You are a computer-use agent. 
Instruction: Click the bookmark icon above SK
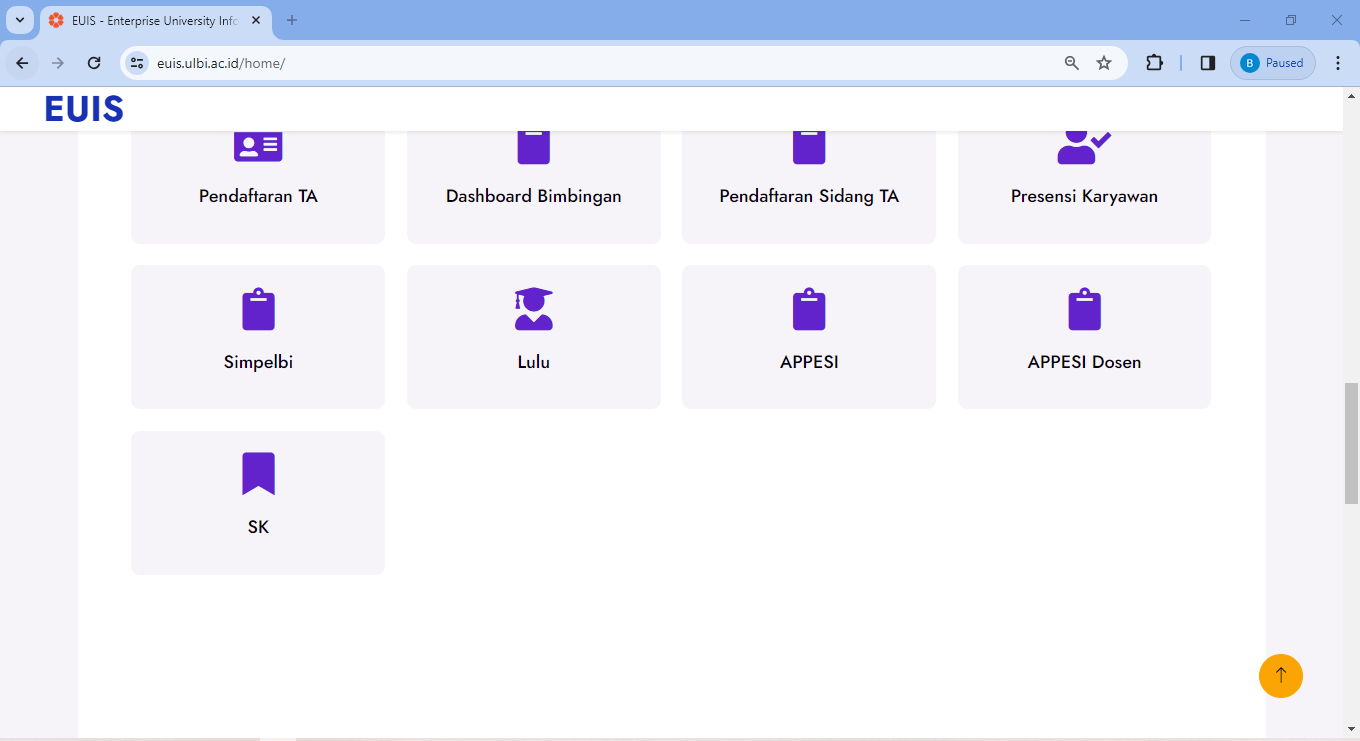click(258, 474)
